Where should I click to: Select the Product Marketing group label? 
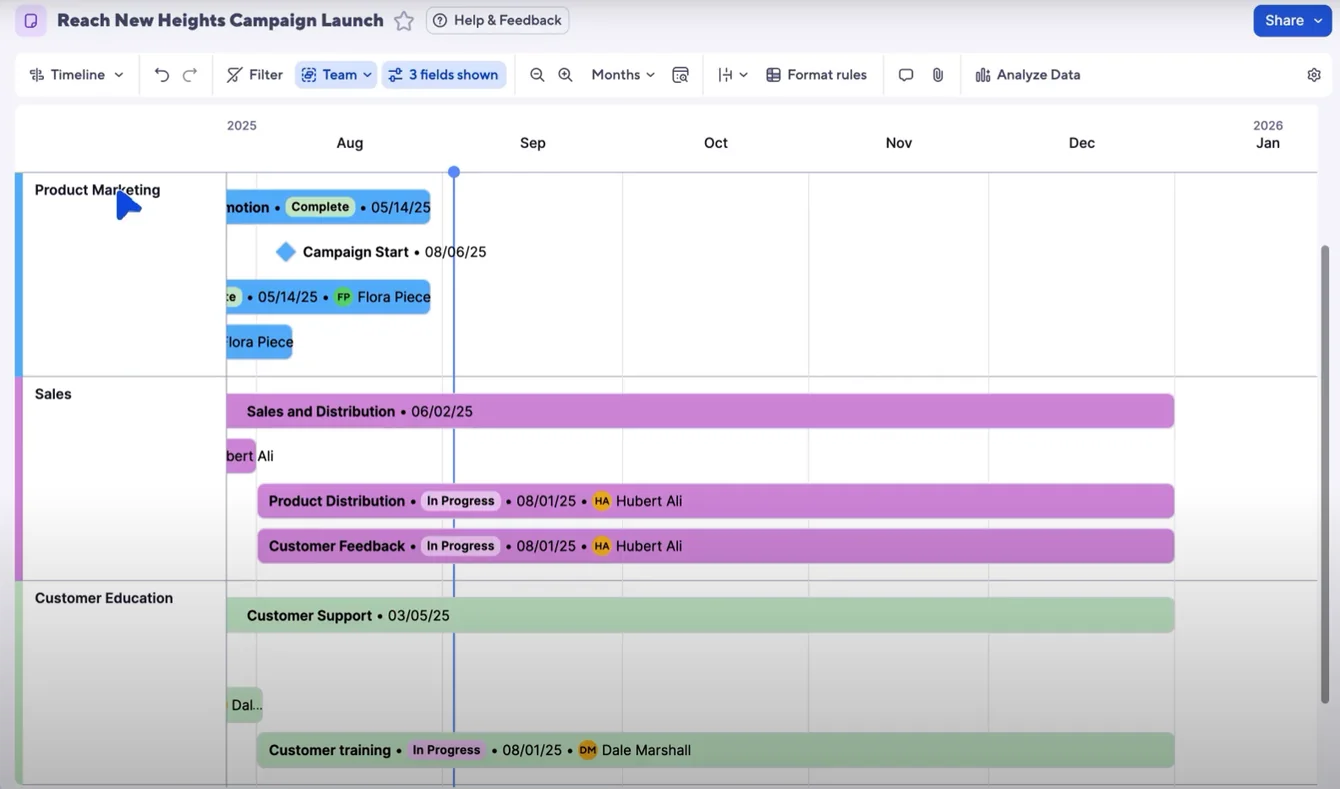[x=97, y=190]
